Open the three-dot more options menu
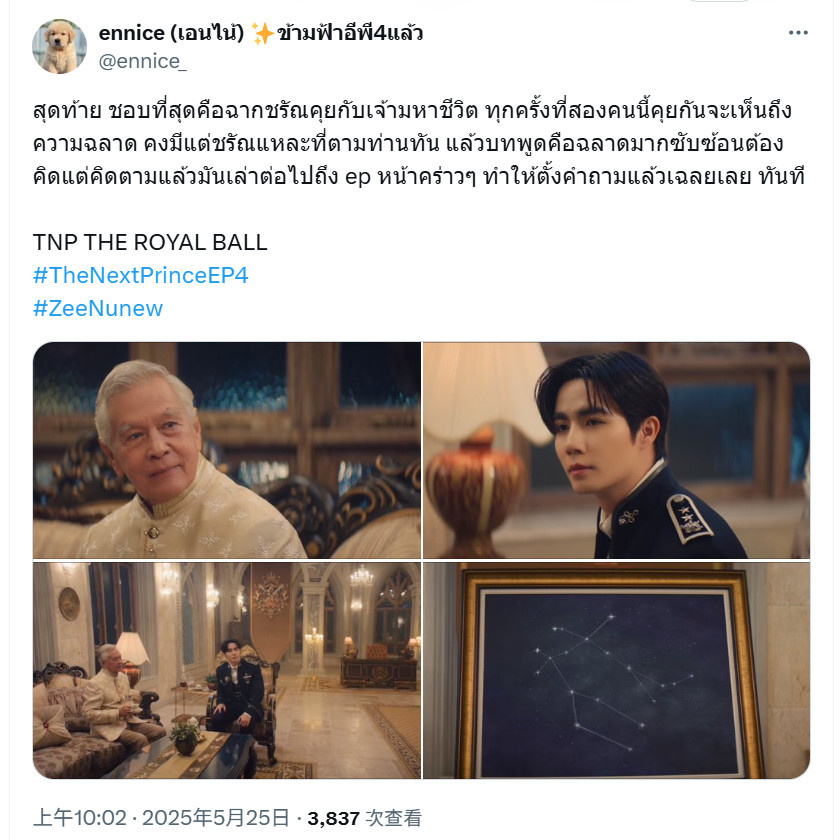Image resolution: width=840 pixels, height=840 pixels. (x=798, y=33)
